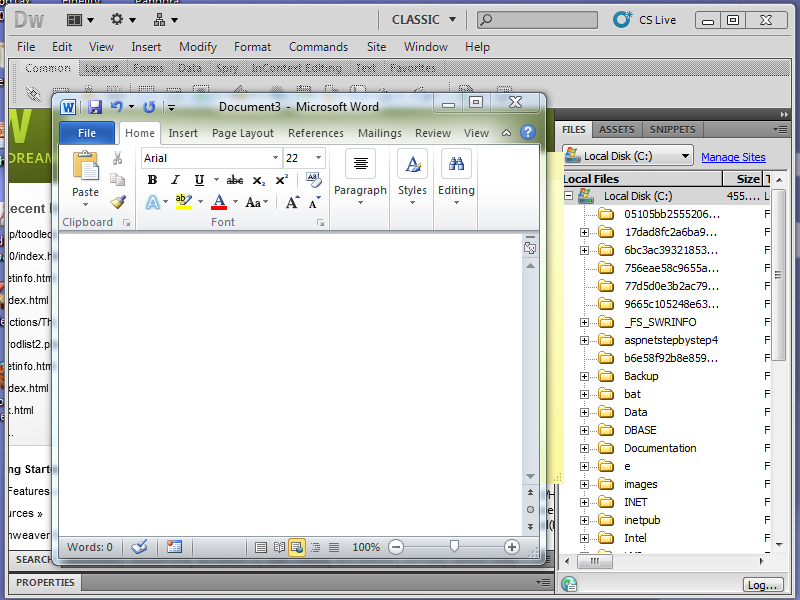Open the Arial font name dropdown
Viewport: 800px width, 600px height.
pos(275,158)
